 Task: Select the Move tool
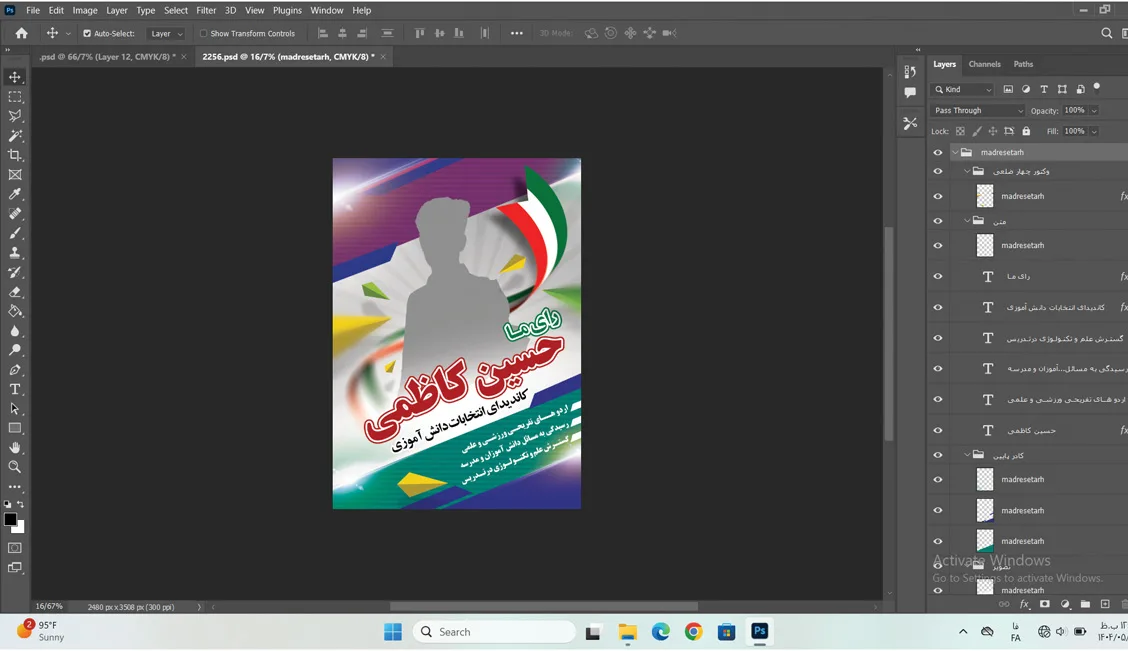(x=14, y=77)
